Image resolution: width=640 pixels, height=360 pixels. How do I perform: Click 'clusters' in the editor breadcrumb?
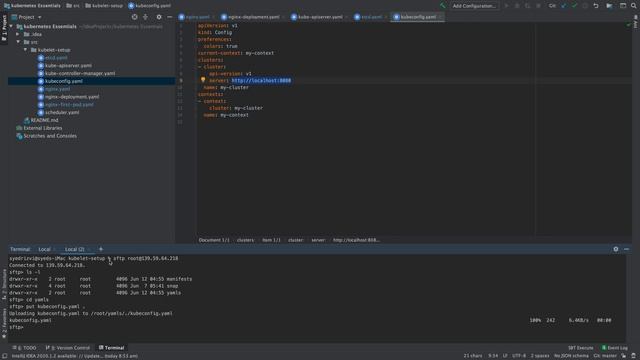click(x=245, y=240)
